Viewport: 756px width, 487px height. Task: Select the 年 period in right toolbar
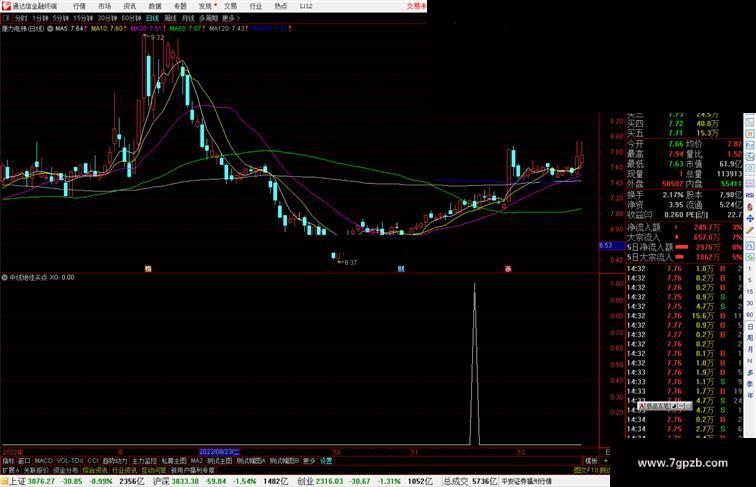click(x=750, y=395)
